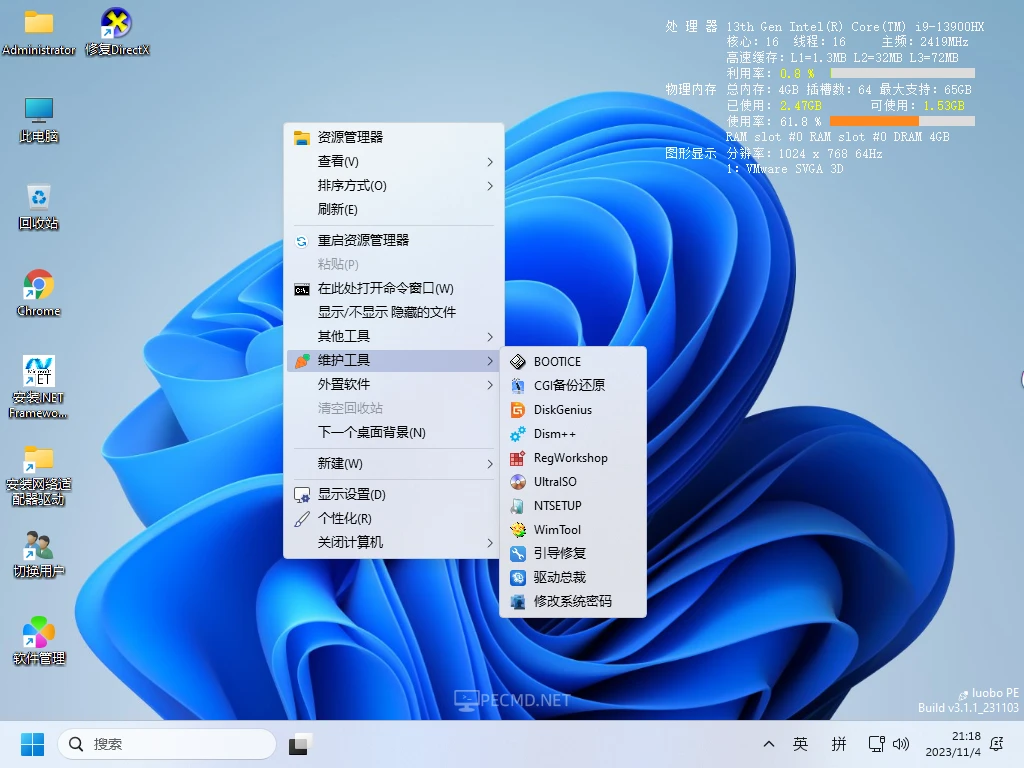This screenshot has width=1024, height=768.
Task: Expand the 外置软件 submenu
Action: pos(394,385)
